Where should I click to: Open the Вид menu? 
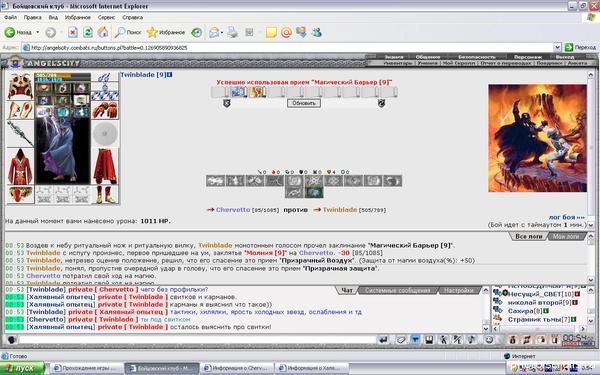[53, 17]
